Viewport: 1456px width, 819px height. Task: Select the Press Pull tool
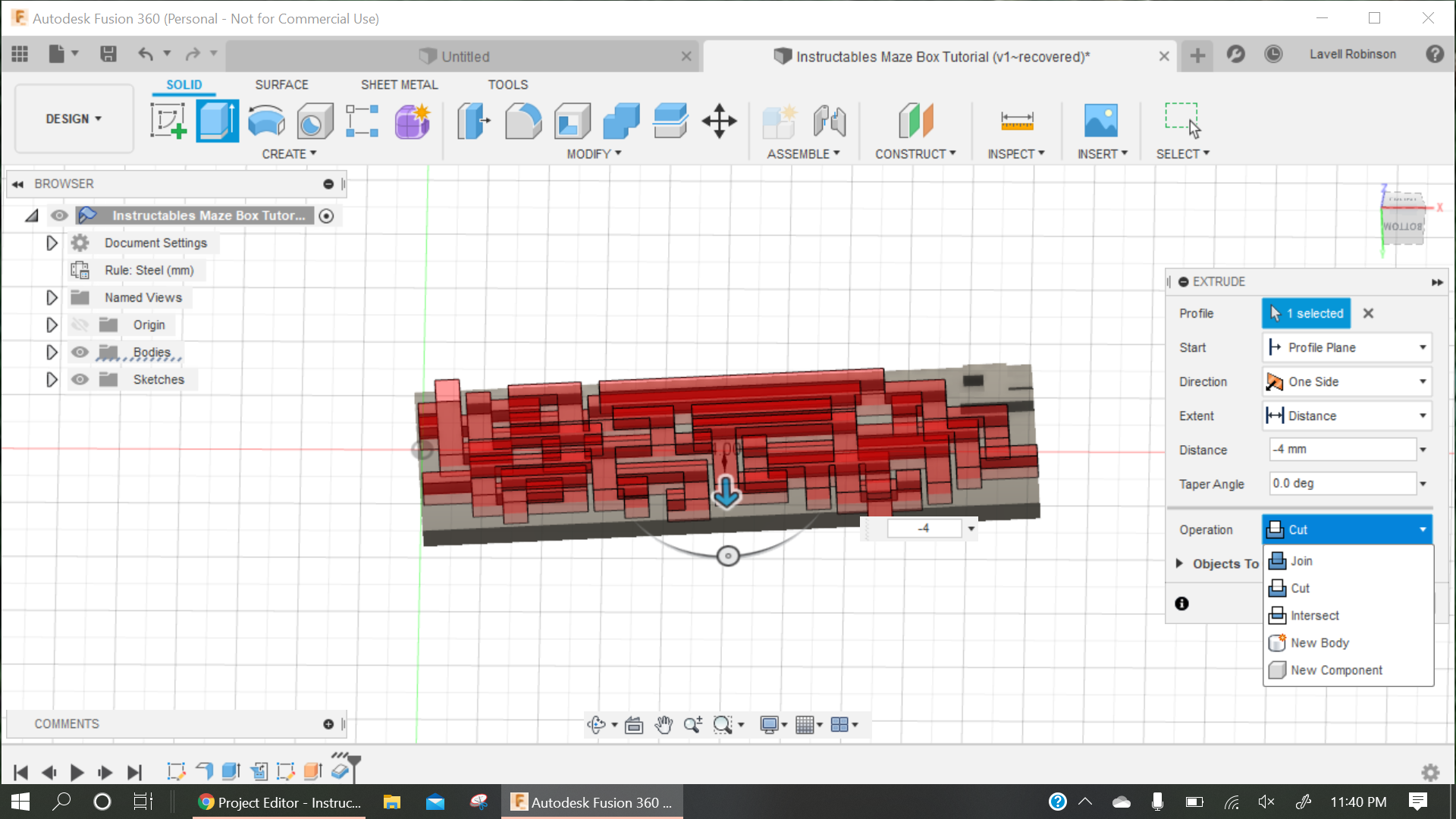tap(474, 121)
